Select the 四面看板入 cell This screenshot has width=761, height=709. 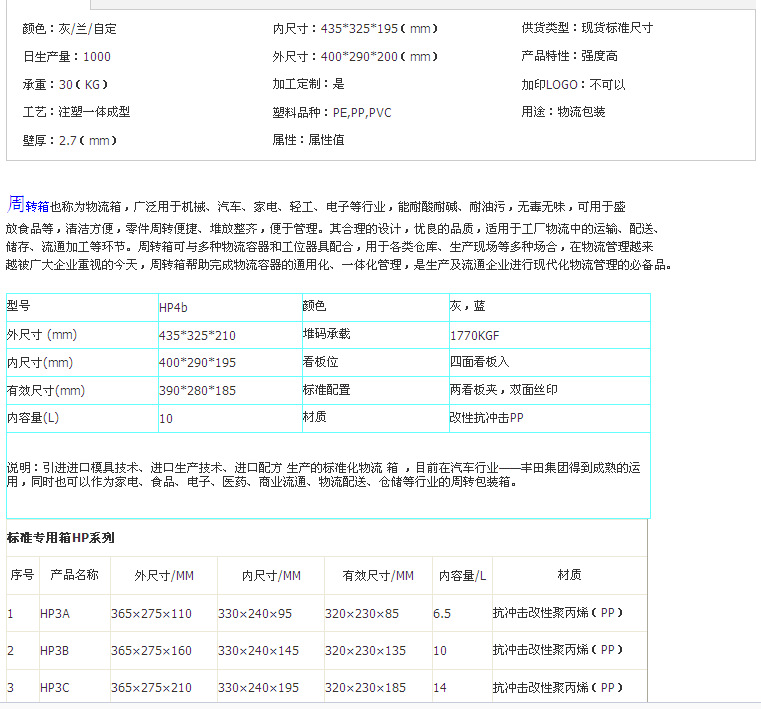[550, 363]
